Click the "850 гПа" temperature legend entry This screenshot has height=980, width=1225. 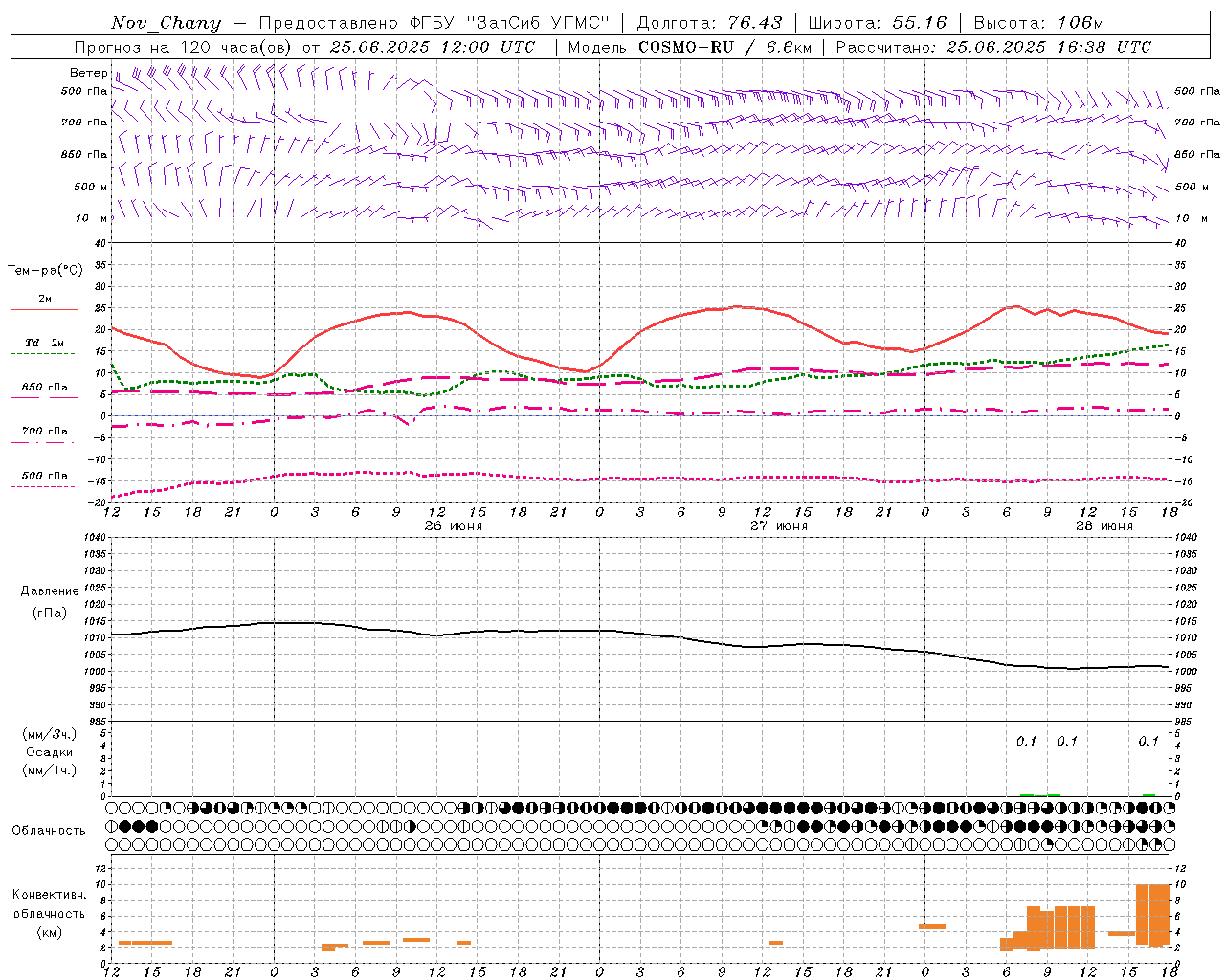coord(44,388)
